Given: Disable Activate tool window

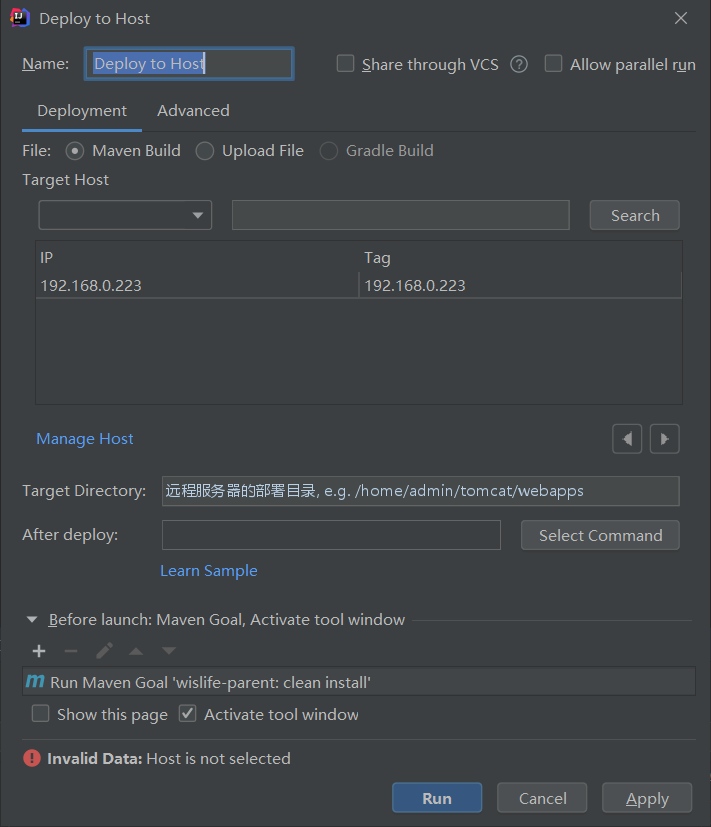Looking at the screenshot, I should click(186, 714).
